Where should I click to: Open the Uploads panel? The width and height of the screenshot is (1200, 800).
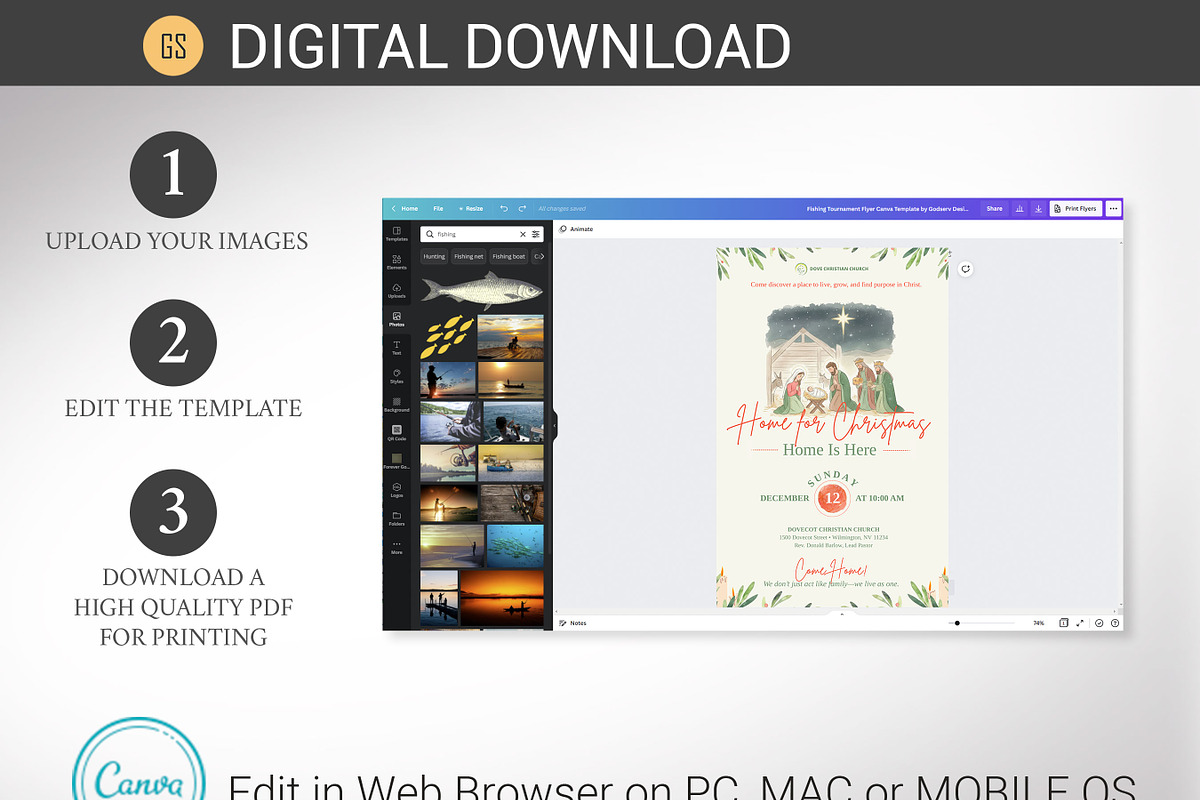point(397,291)
